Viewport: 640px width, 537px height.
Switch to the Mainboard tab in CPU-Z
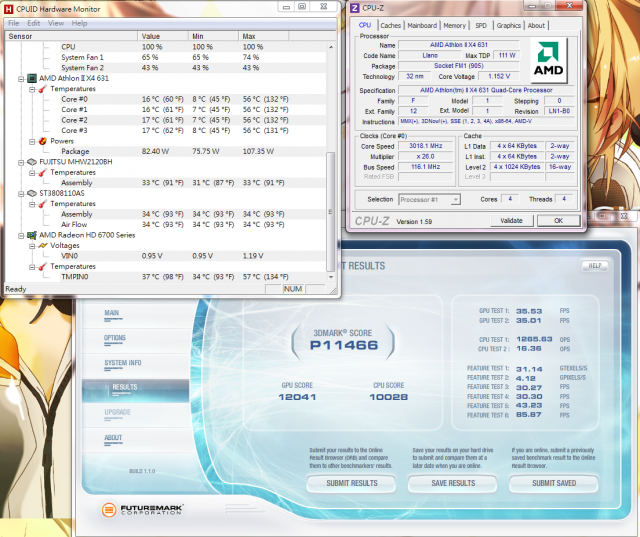(x=422, y=25)
